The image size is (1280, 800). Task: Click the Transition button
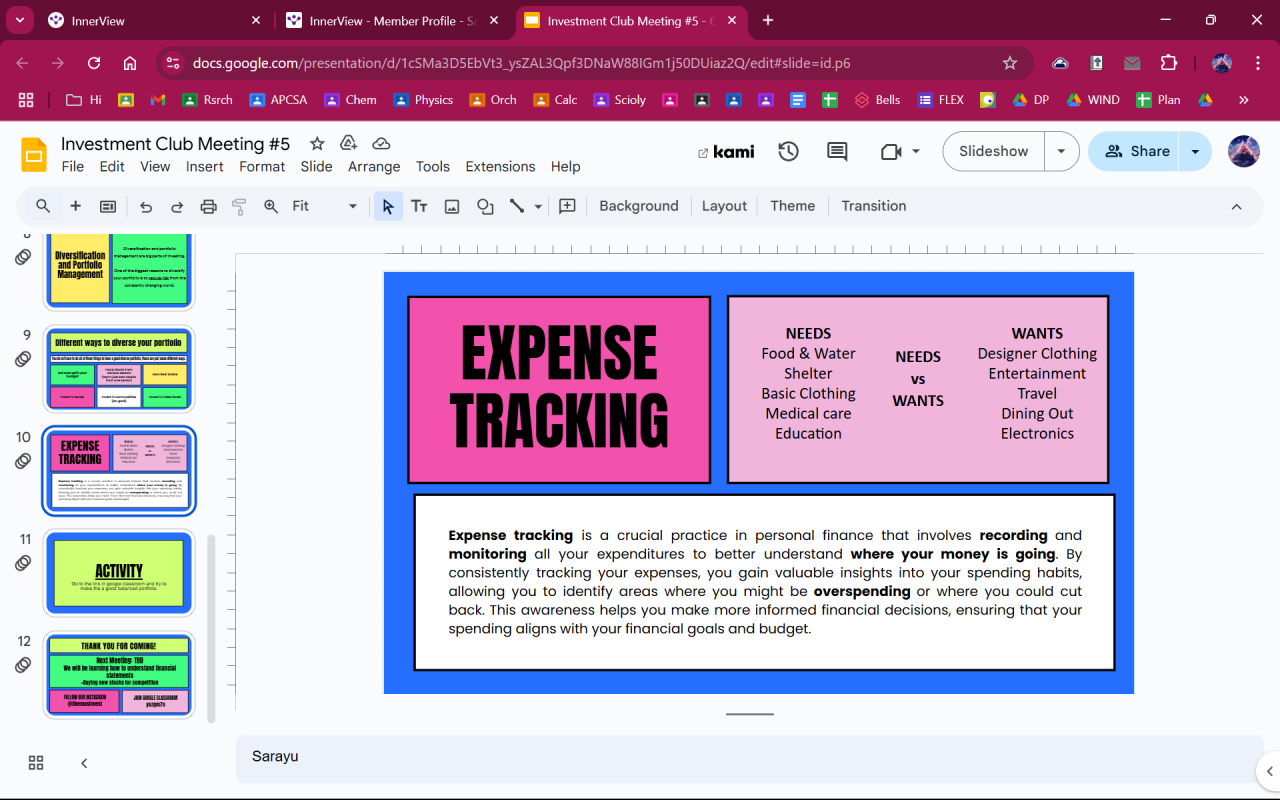[873, 206]
